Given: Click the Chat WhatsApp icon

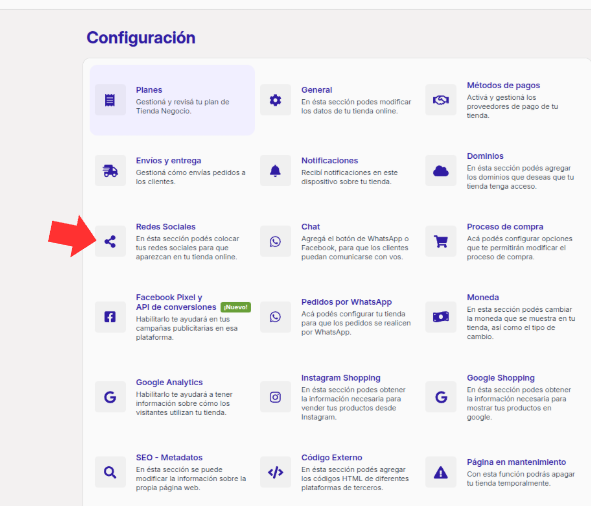Looking at the screenshot, I should (x=275, y=241).
